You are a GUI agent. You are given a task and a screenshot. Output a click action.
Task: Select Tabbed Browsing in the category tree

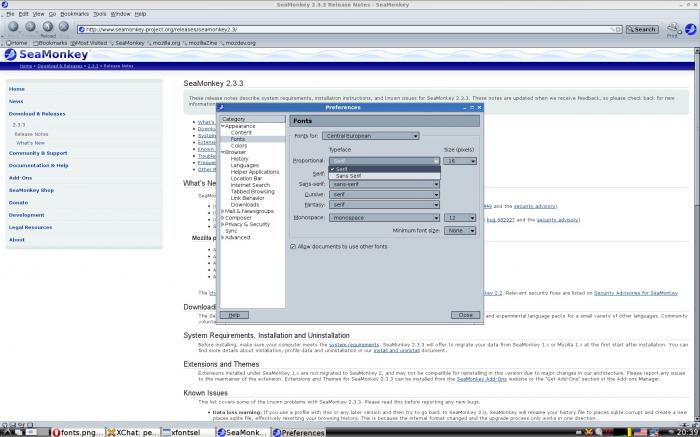click(x=253, y=191)
